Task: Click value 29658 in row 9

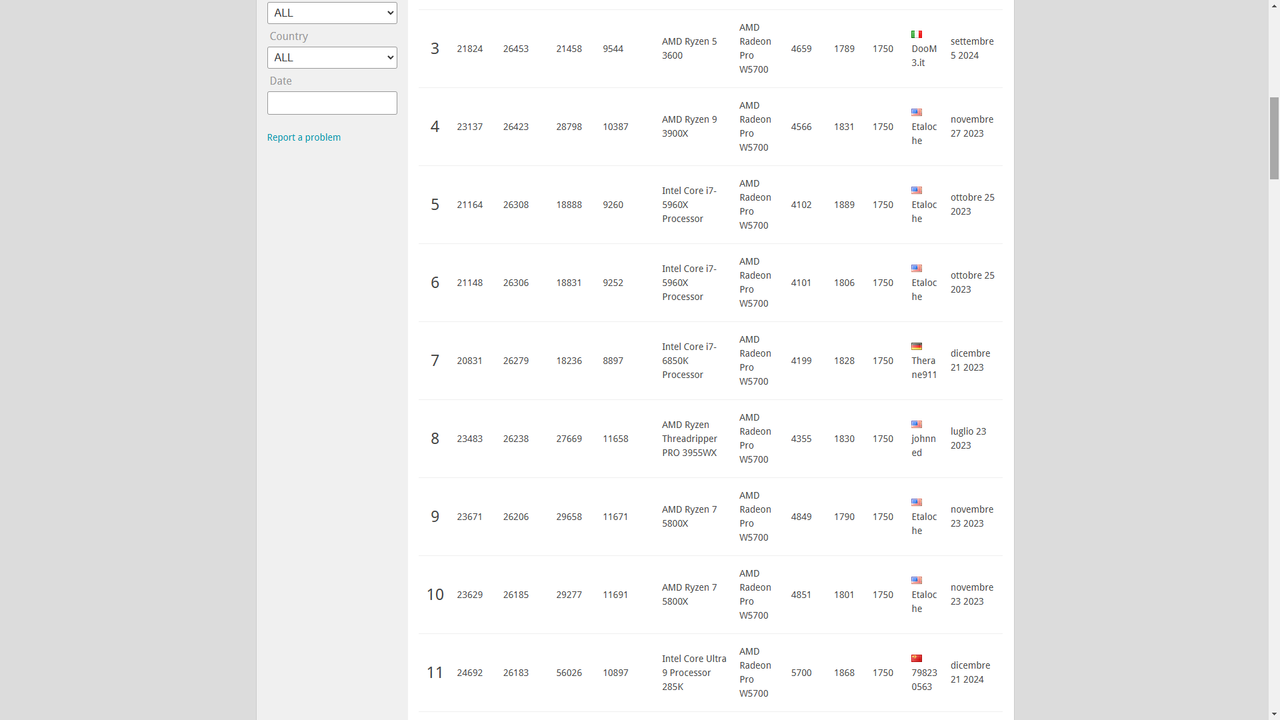Action: (x=569, y=517)
